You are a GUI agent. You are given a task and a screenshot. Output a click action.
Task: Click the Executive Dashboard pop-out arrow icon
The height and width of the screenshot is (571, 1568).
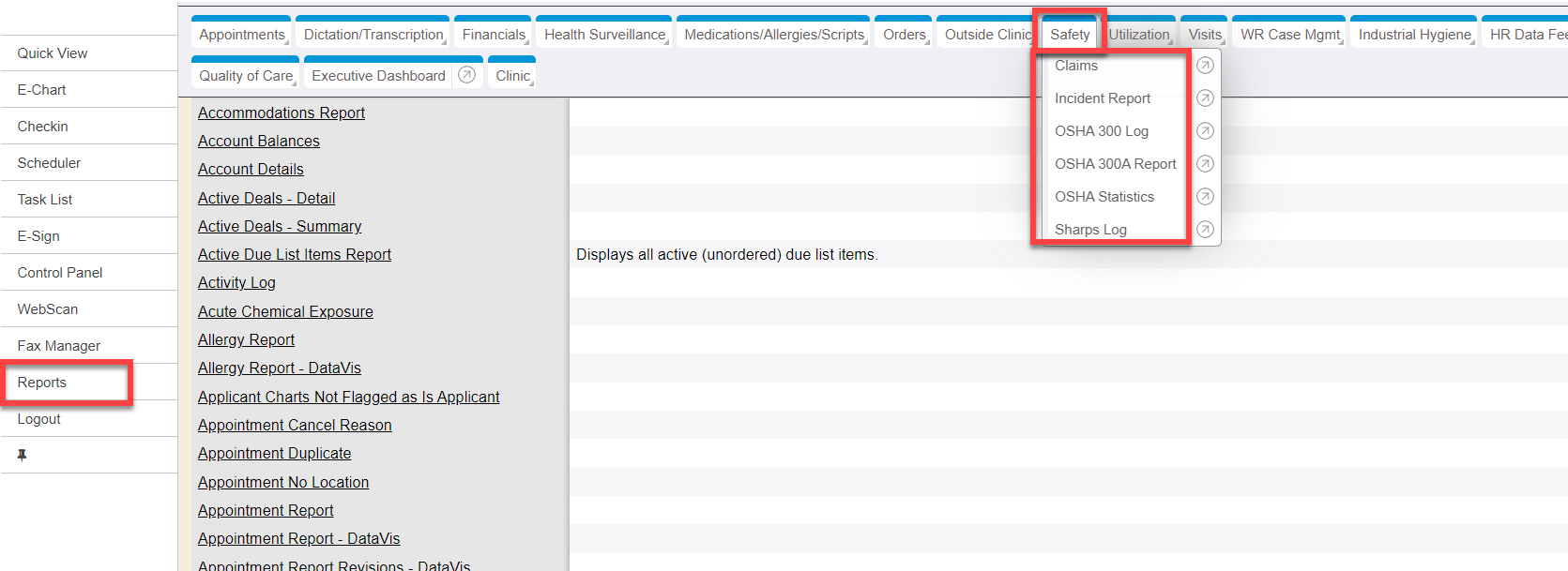(x=466, y=75)
